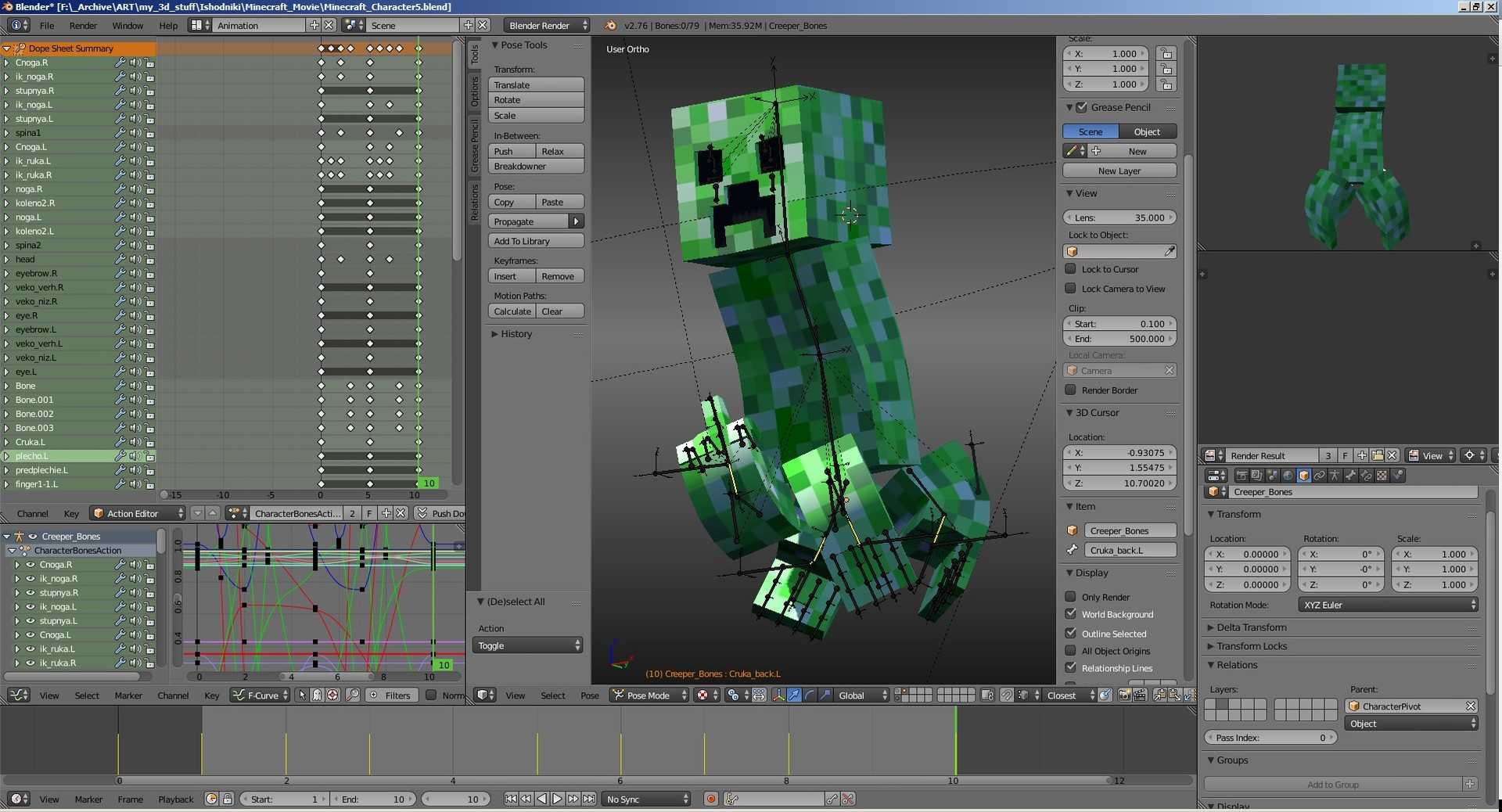Enable Render Border checkbox

pyautogui.click(x=1071, y=390)
